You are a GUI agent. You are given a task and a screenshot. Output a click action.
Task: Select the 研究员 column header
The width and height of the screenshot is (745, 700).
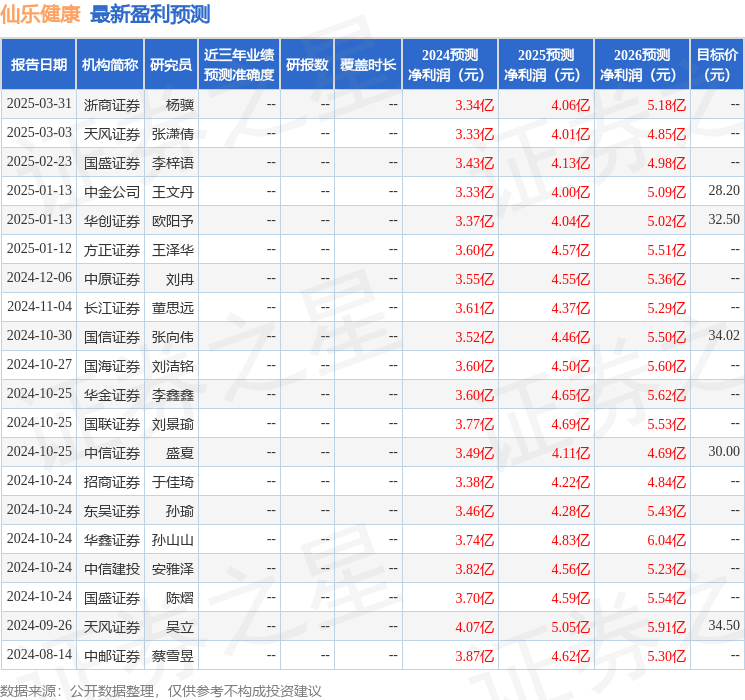point(171,65)
